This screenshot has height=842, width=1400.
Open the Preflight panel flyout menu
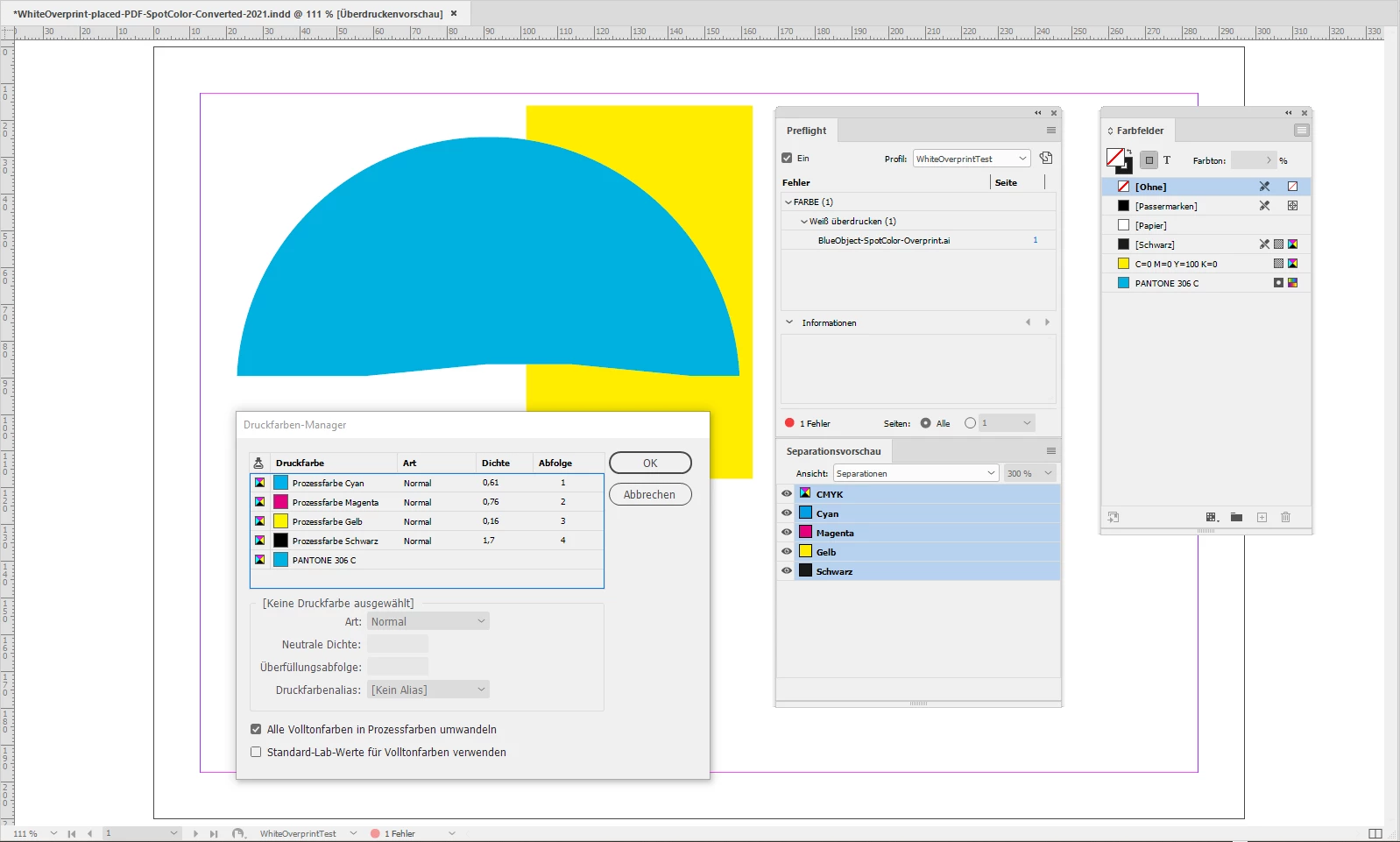click(x=1050, y=131)
